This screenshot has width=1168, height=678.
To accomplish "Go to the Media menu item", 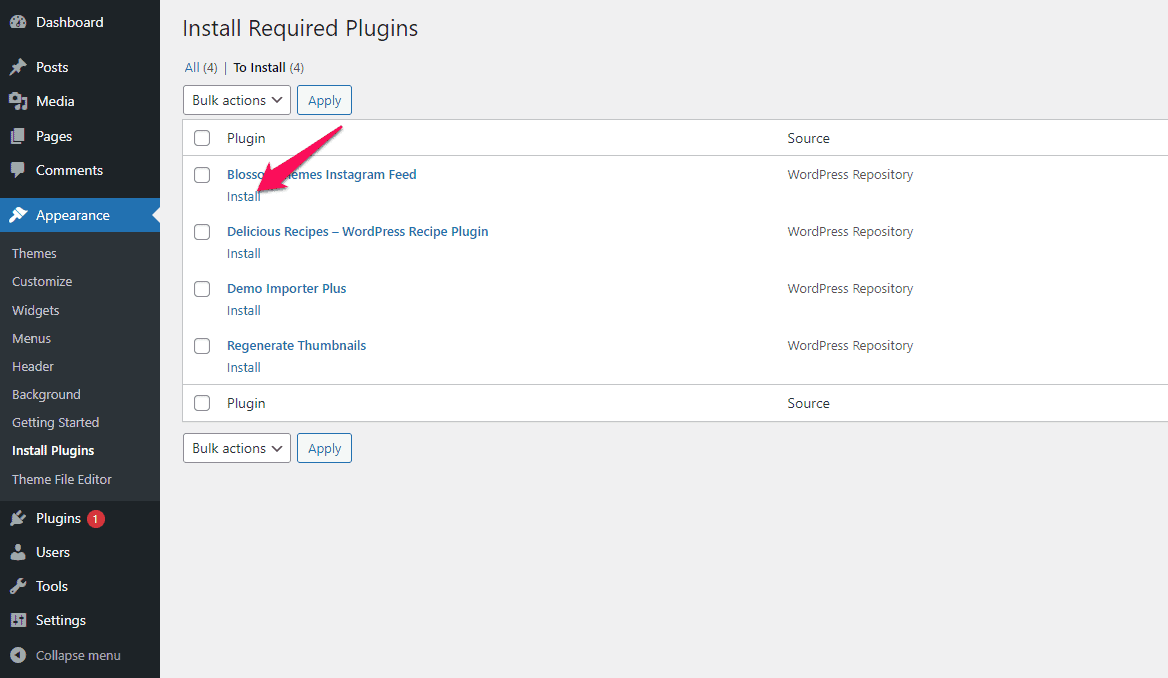I will tap(80, 101).
